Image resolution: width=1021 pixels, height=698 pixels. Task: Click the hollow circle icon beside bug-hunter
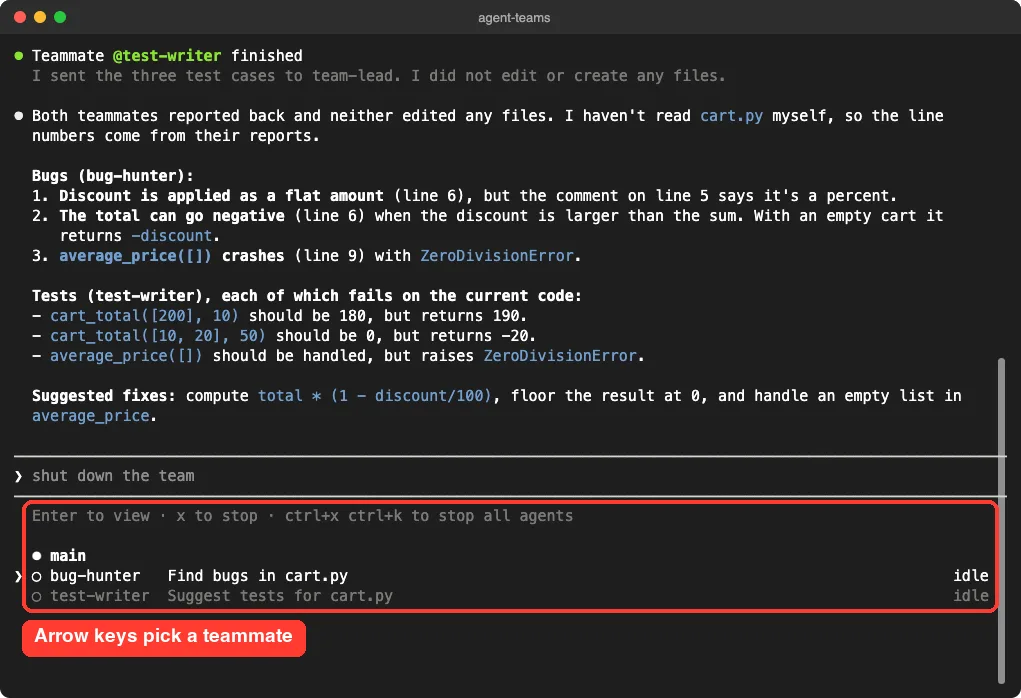[x=36, y=576]
